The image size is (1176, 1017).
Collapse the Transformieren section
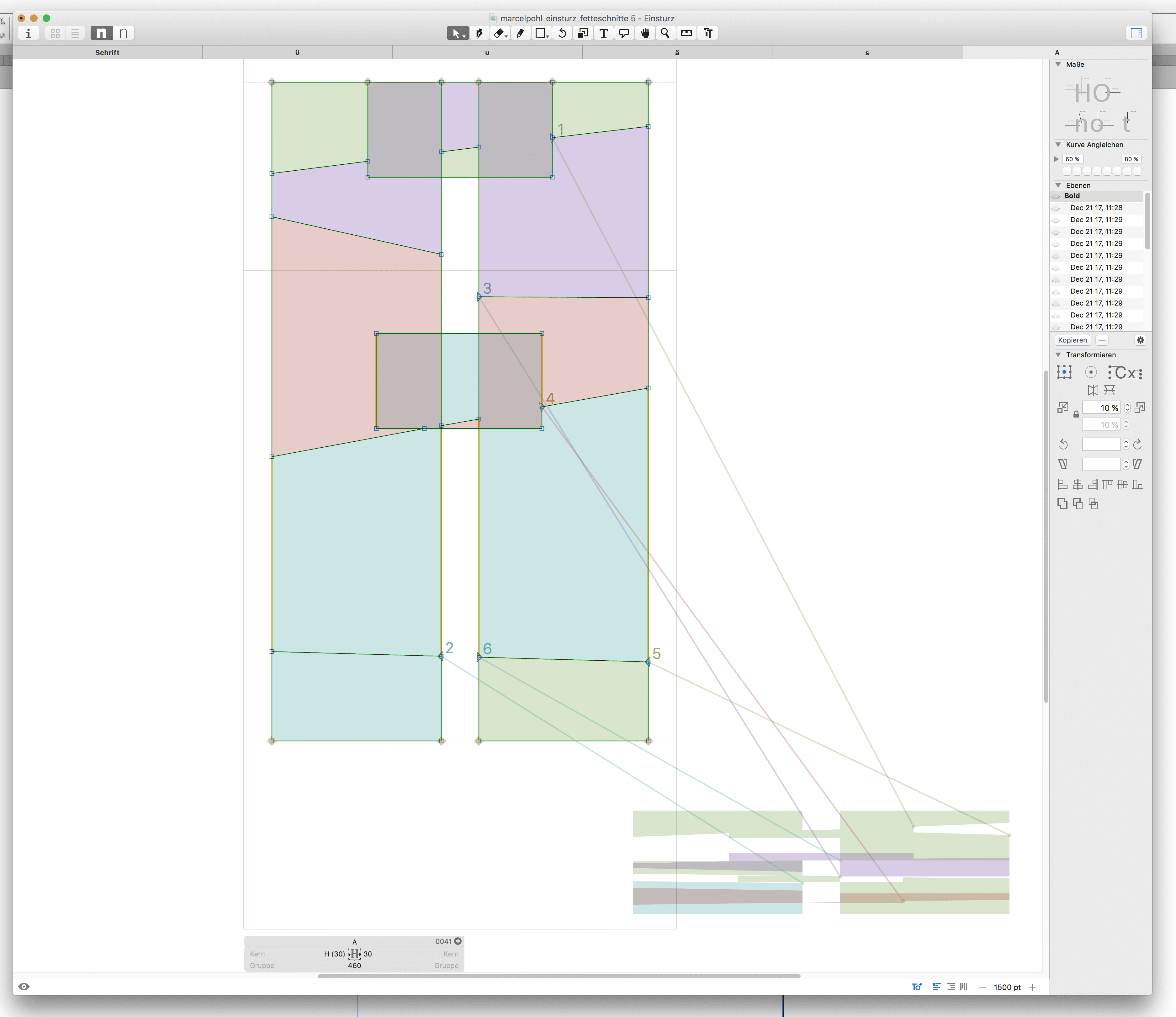coord(1058,355)
